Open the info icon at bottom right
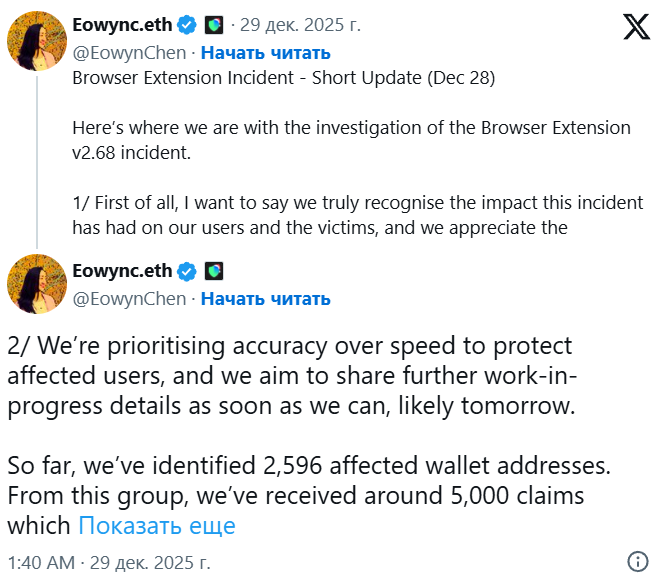This screenshot has width=669, height=575. click(636, 560)
